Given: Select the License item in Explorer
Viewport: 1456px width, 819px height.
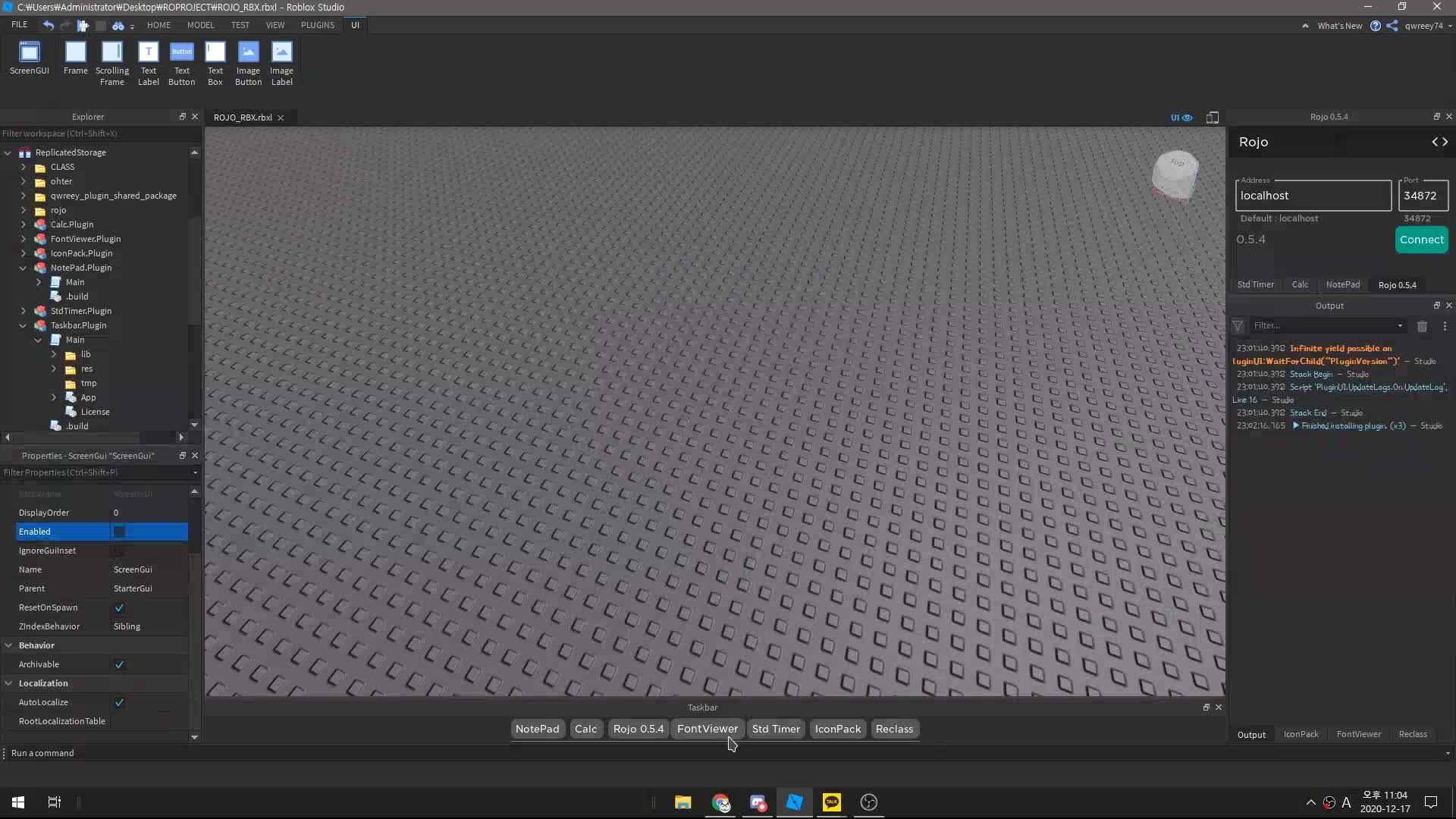Looking at the screenshot, I should click(x=95, y=412).
